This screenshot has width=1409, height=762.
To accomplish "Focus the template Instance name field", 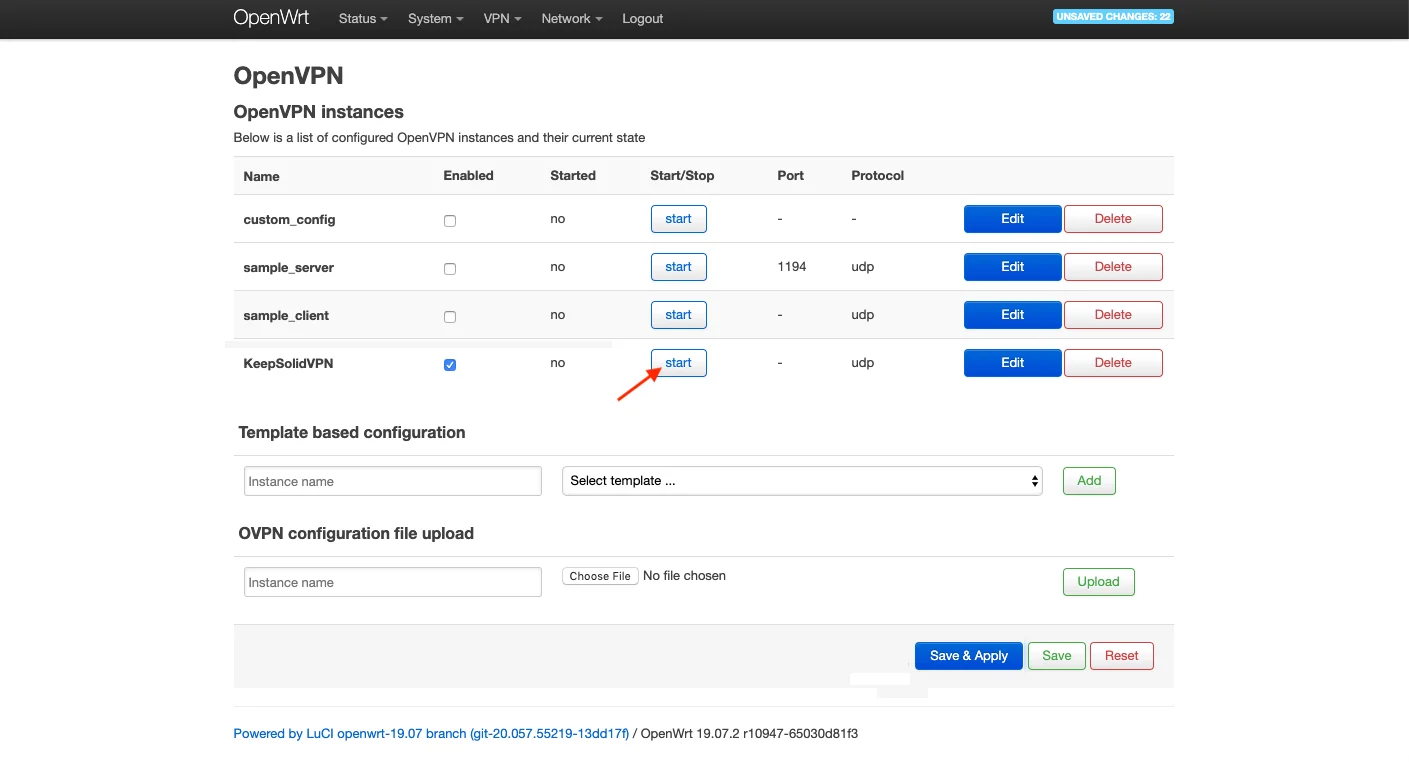I will (x=392, y=481).
